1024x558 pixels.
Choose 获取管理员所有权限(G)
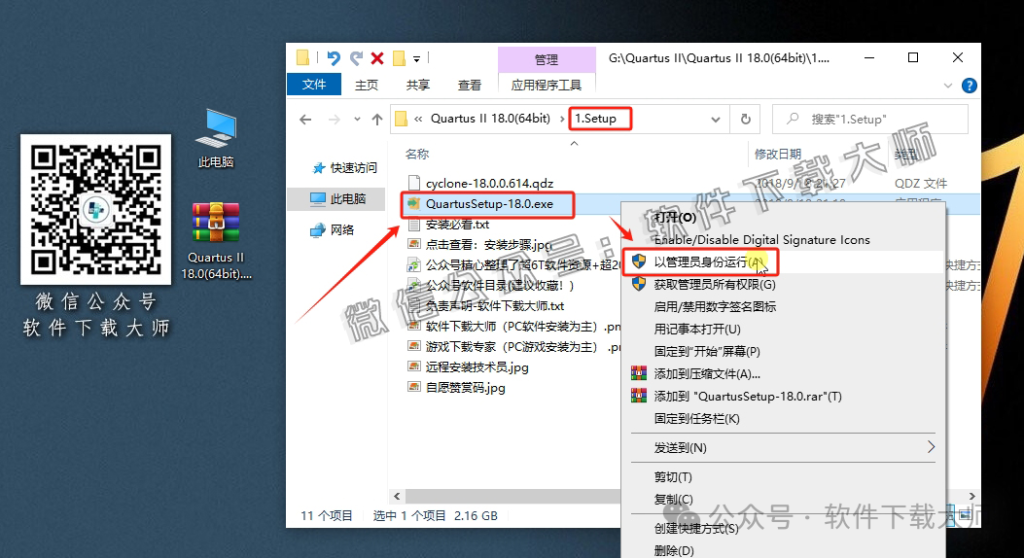(x=714, y=284)
